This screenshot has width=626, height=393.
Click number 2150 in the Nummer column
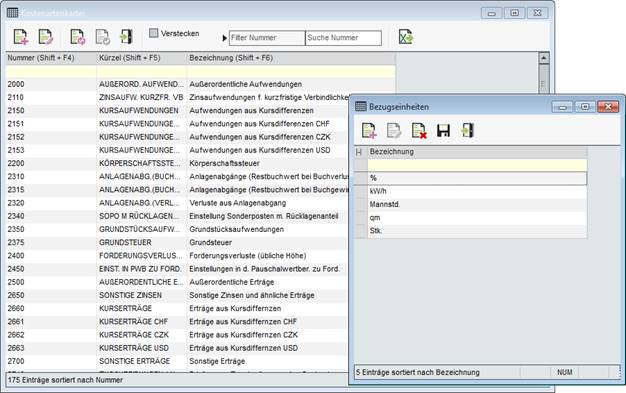point(16,111)
